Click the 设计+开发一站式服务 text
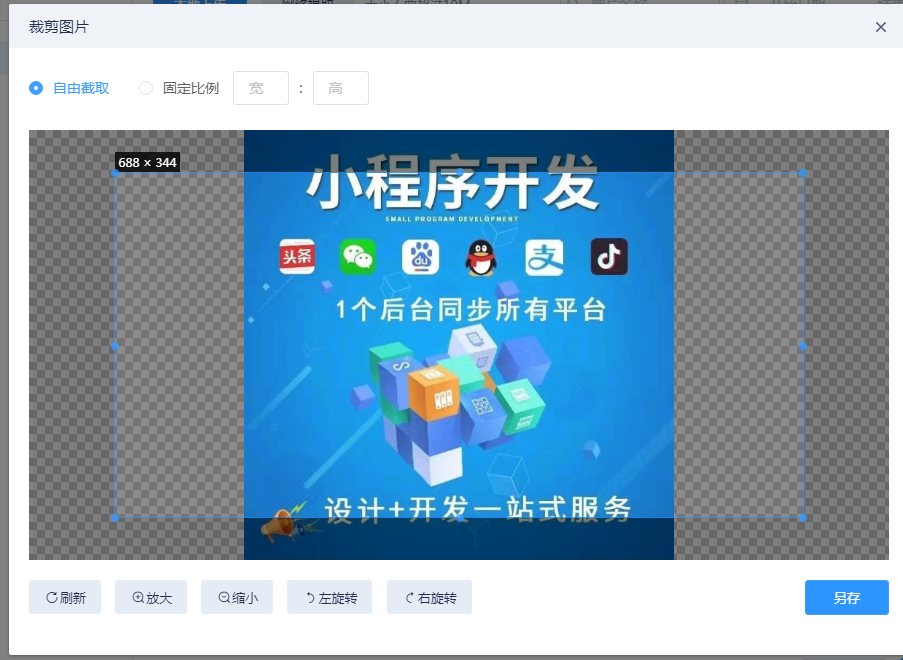 tap(478, 510)
